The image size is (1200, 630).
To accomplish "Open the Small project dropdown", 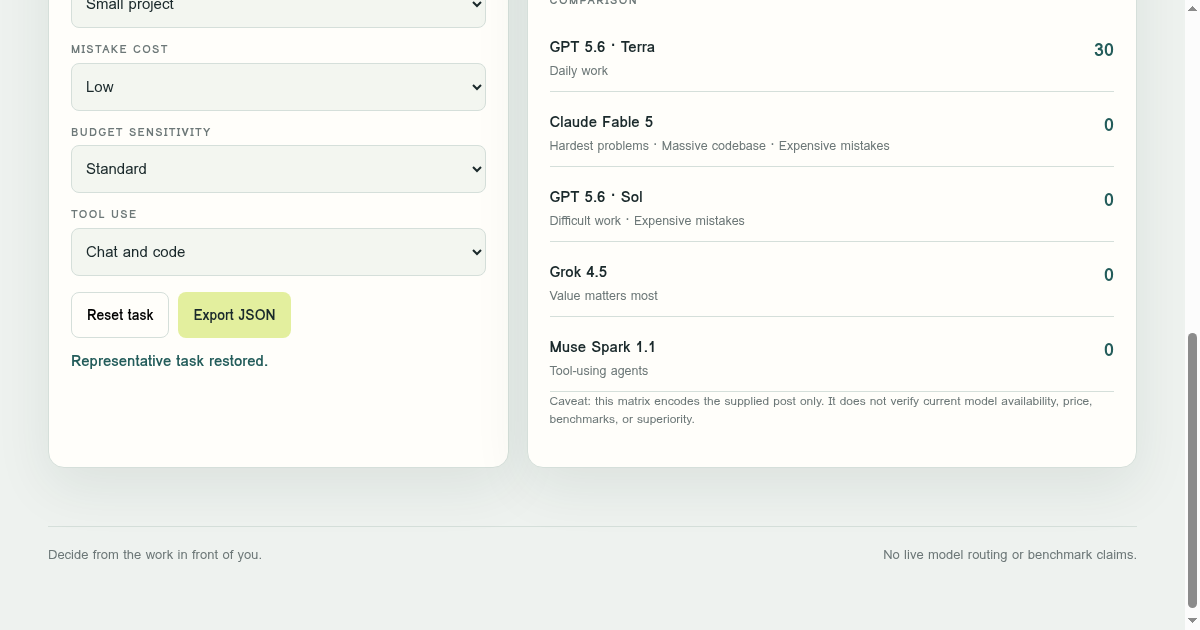I will [278, 10].
